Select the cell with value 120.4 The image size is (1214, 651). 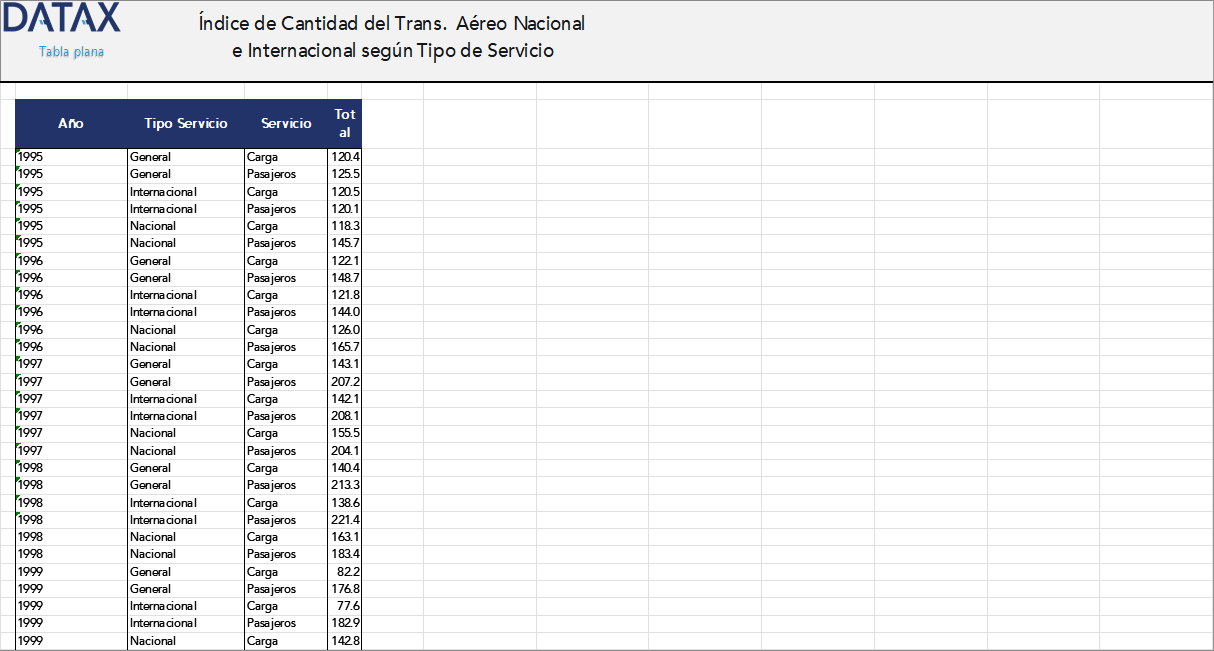click(x=345, y=157)
